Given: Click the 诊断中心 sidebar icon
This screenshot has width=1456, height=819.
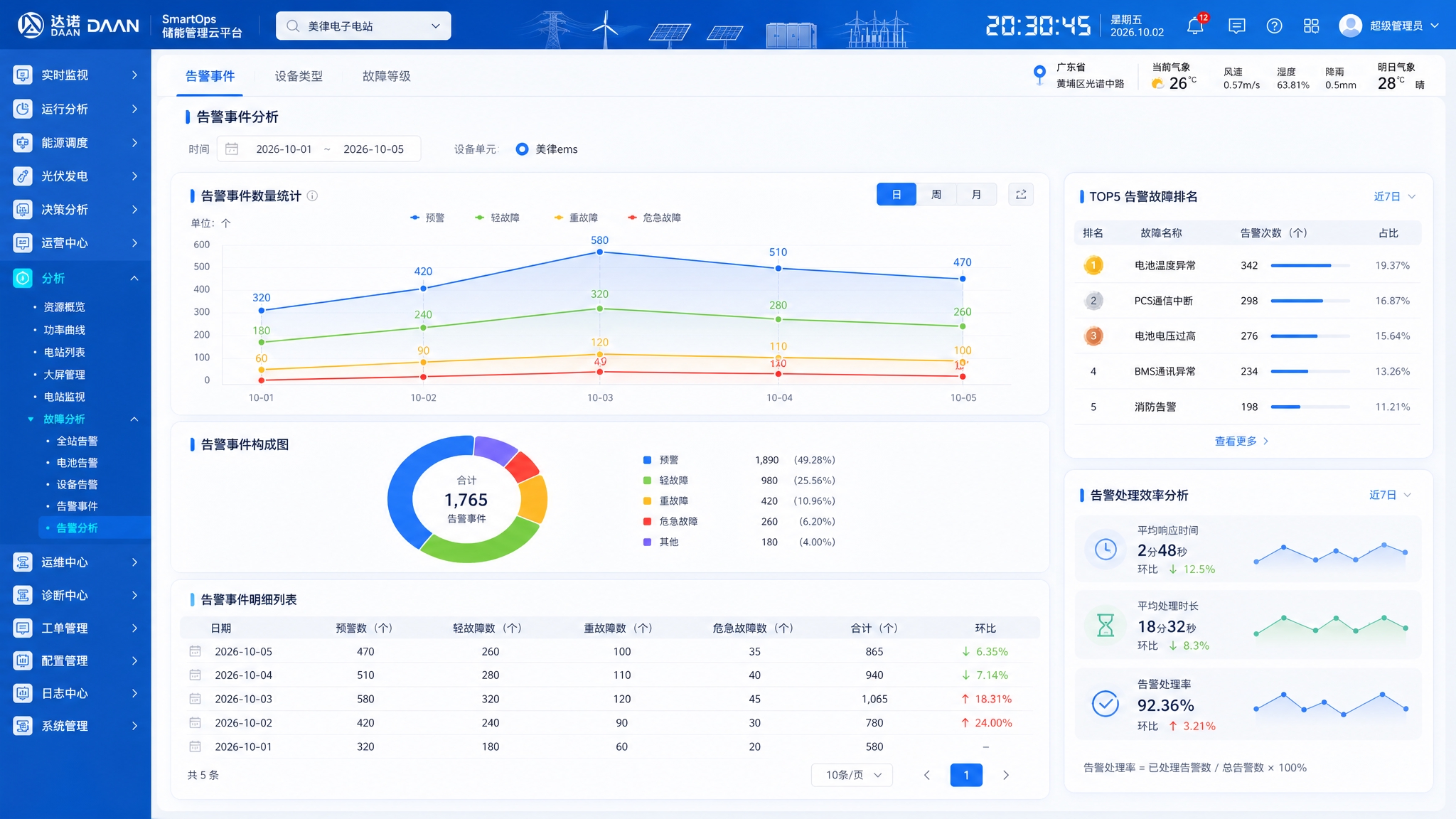Looking at the screenshot, I should point(23,595).
